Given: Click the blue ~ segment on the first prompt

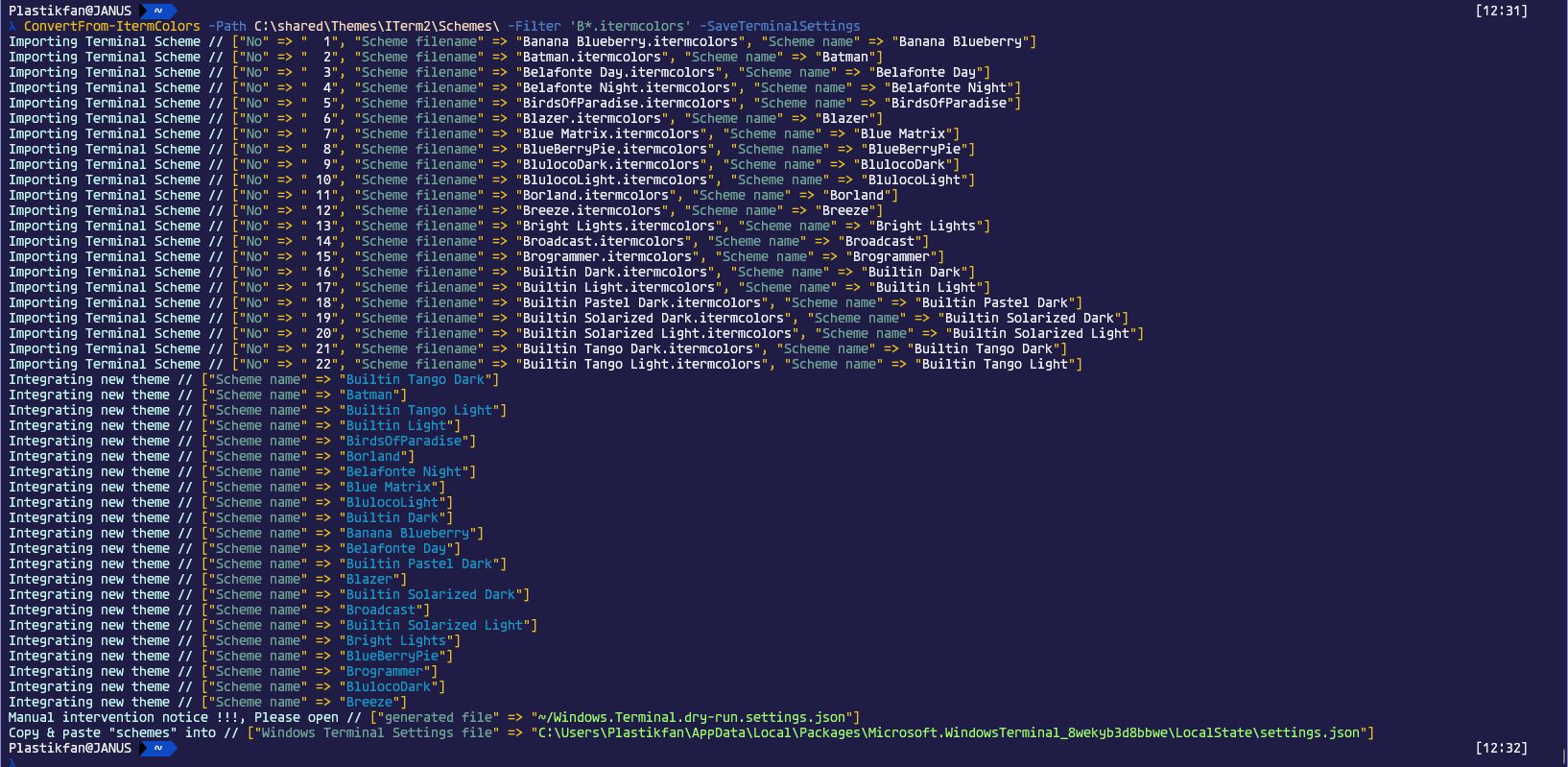Looking at the screenshot, I should [x=158, y=11].
